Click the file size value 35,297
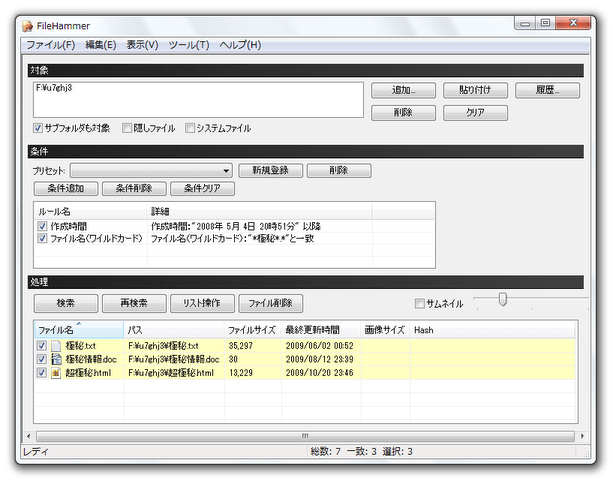This screenshot has width=613, height=481. (x=240, y=346)
